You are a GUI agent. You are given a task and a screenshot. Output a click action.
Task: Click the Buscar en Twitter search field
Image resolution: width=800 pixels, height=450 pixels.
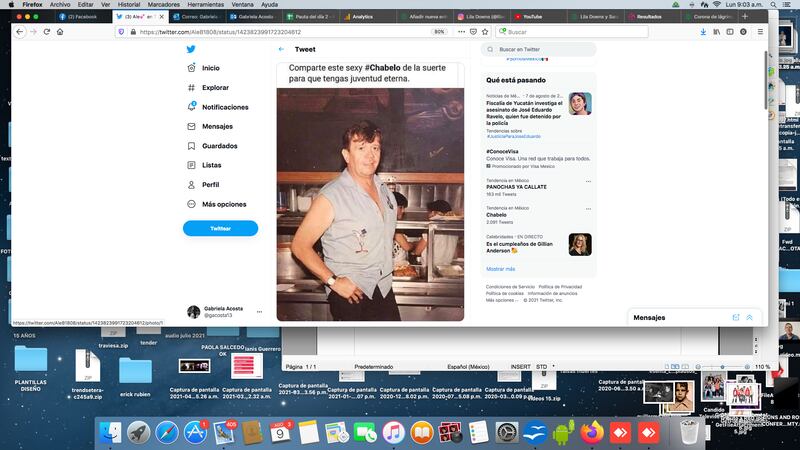click(x=538, y=49)
